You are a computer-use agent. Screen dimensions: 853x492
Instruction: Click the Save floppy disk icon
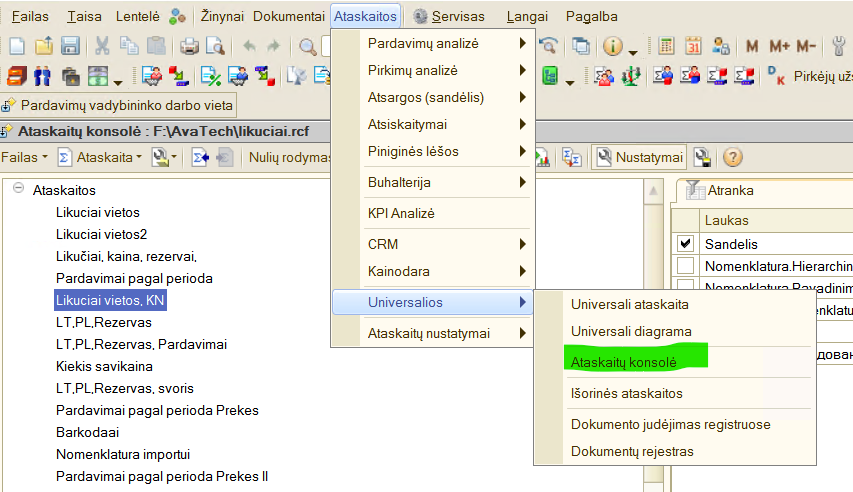[70, 46]
